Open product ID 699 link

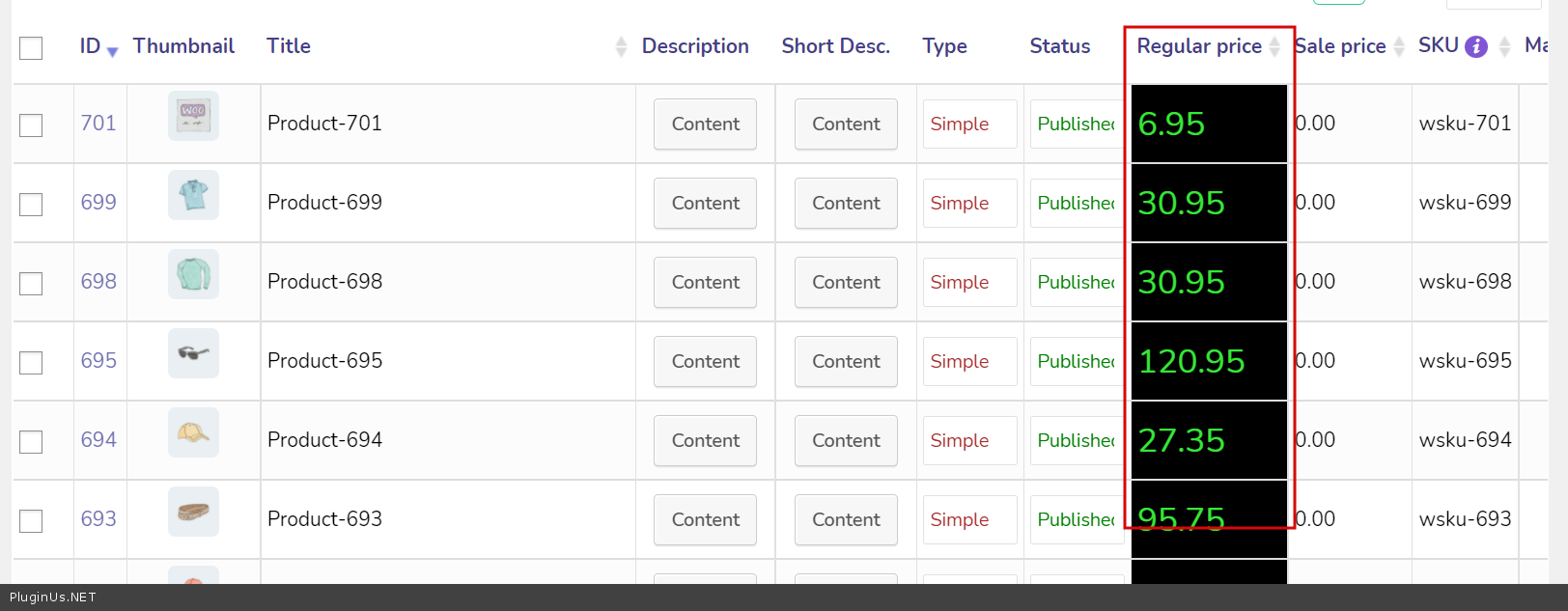(98, 203)
